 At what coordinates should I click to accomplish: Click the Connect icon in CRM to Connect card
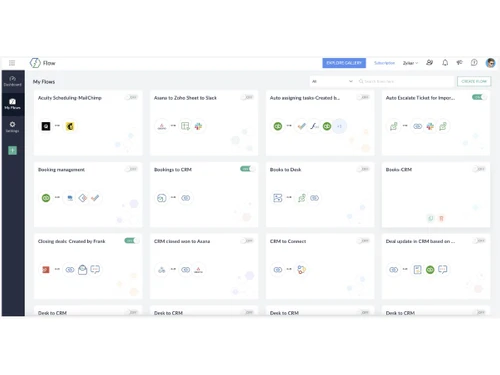click(x=301, y=269)
